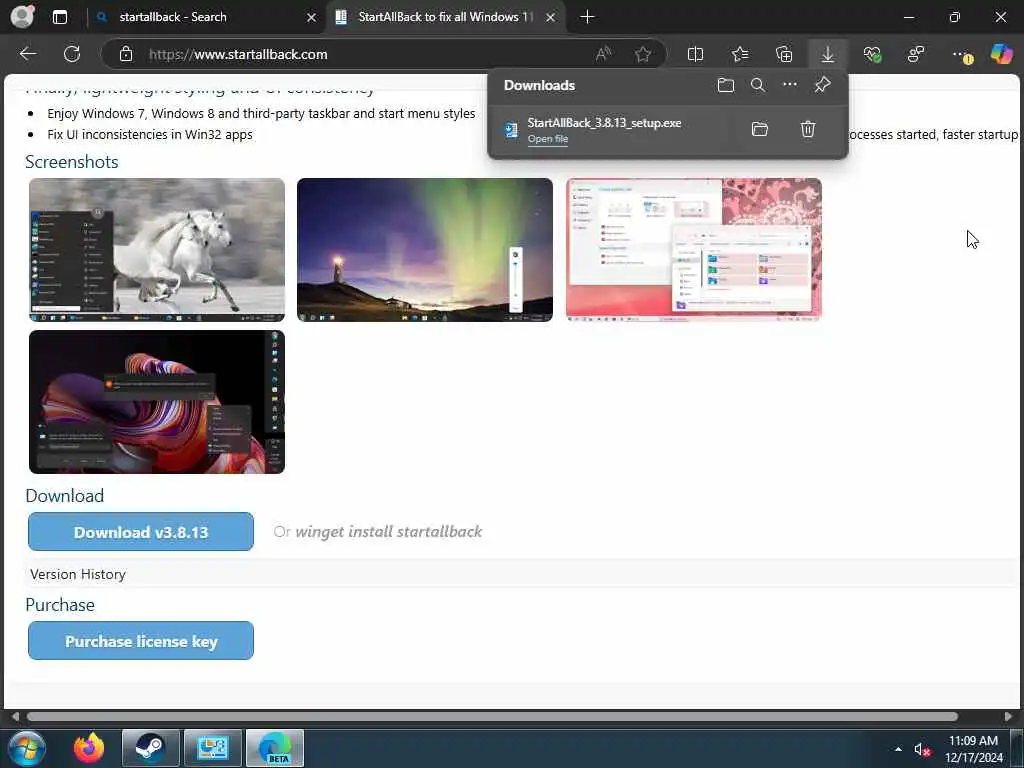1024x768 pixels.
Task: Open Steam from taskbar
Action: pyautogui.click(x=150, y=748)
